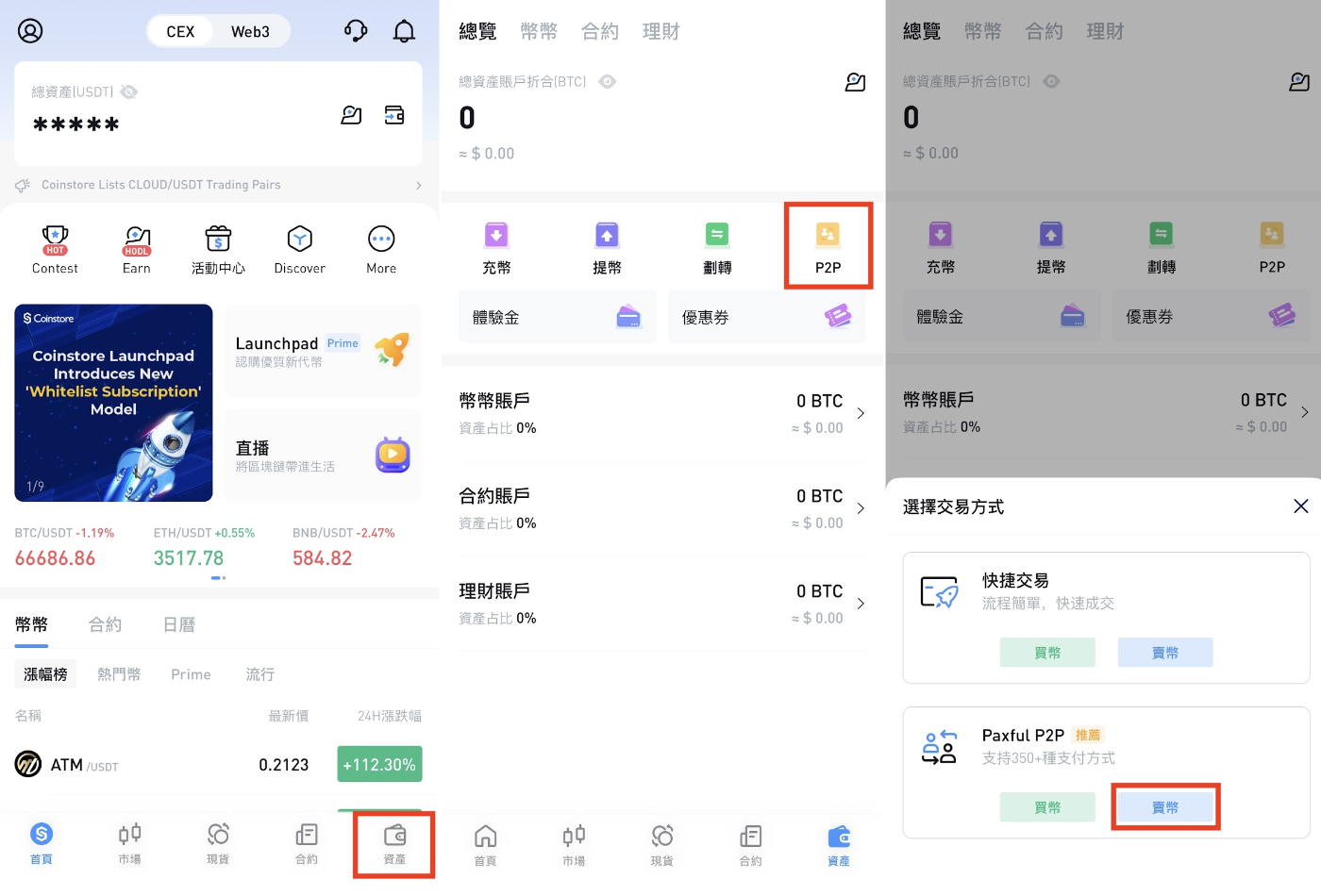Switch to Web3 mode
This screenshot has height=896, width=1321.
tap(250, 31)
